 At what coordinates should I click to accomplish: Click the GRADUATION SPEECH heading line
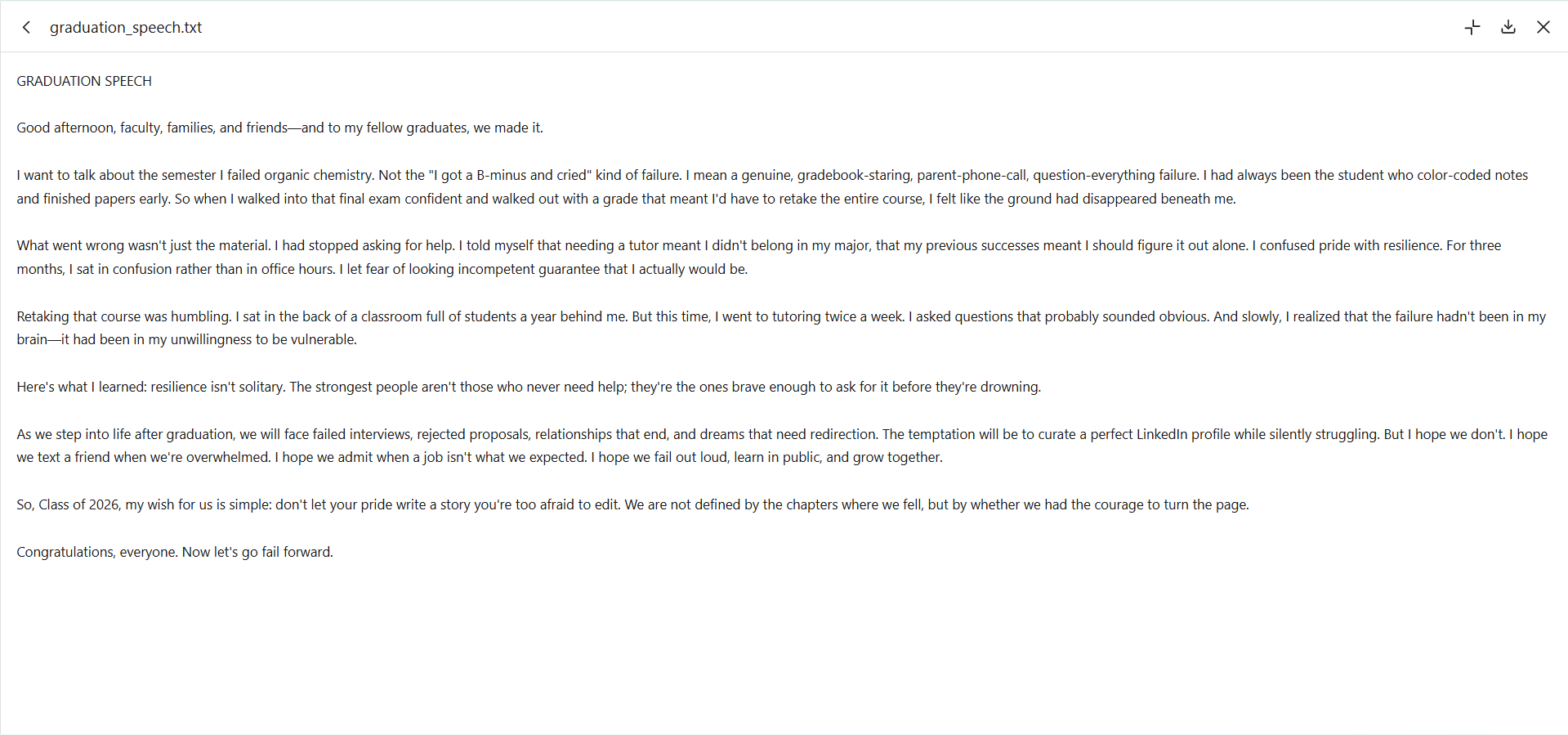[84, 81]
